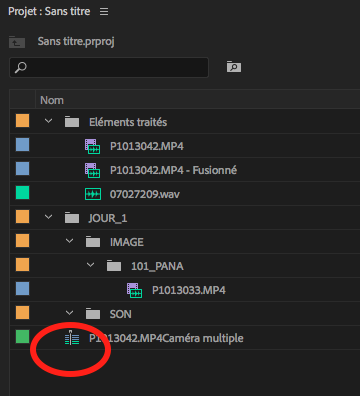Click the P1013033.MP4 clip icon

click(x=134, y=290)
